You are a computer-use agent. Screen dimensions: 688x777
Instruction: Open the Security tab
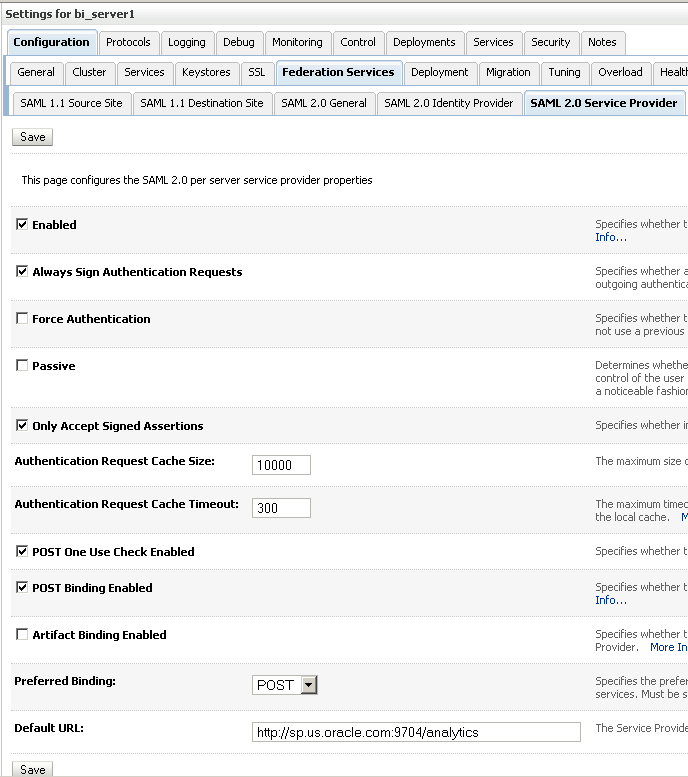click(x=551, y=43)
